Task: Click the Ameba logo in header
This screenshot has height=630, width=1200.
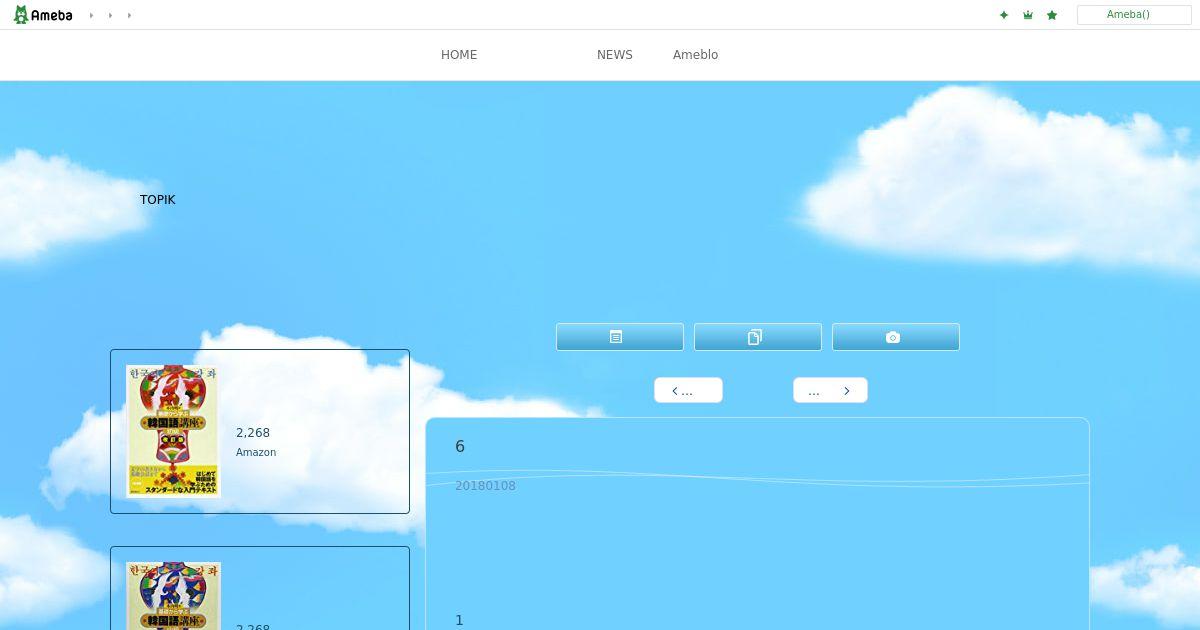Action: tap(43, 15)
